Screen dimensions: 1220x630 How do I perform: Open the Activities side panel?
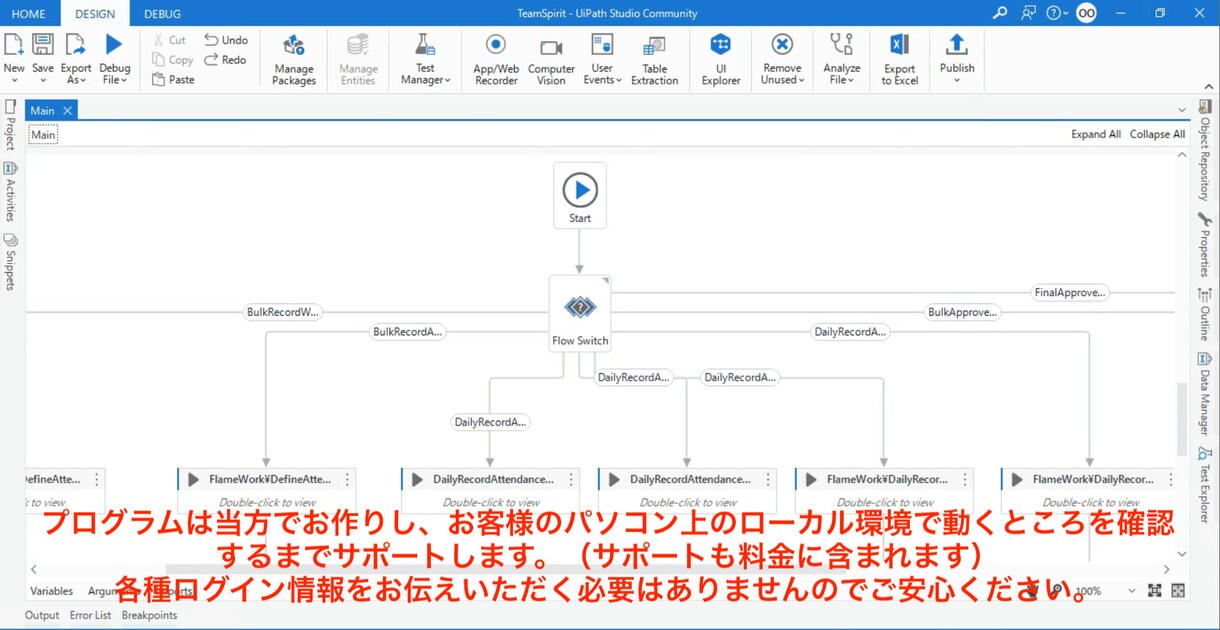point(10,192)
